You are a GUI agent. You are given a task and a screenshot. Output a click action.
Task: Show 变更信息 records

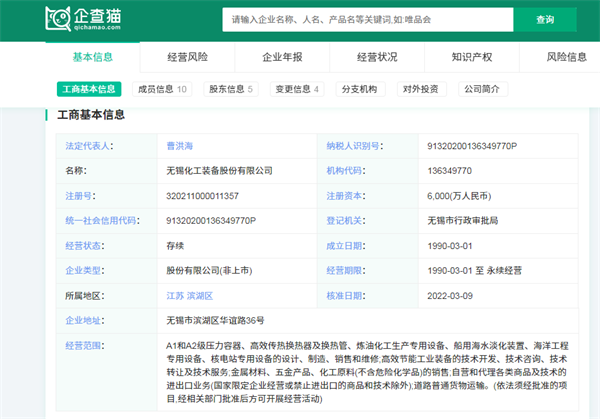coord(297,89)
